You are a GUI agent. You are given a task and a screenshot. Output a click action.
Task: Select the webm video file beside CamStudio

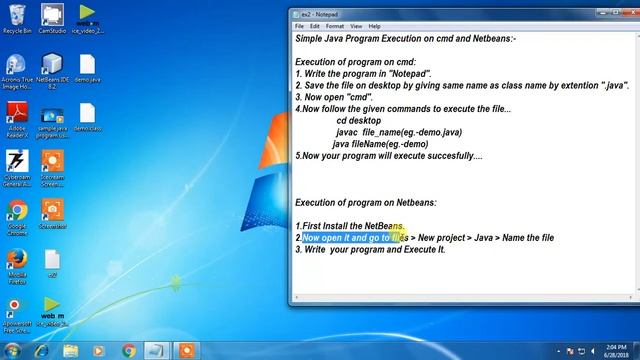pos(87,19)
